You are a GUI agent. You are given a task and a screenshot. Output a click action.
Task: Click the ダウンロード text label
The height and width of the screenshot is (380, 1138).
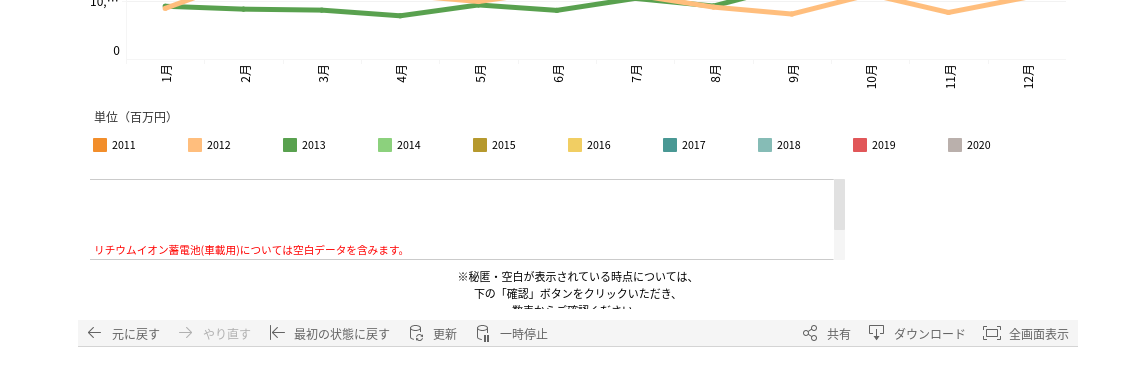pos(929,334)
